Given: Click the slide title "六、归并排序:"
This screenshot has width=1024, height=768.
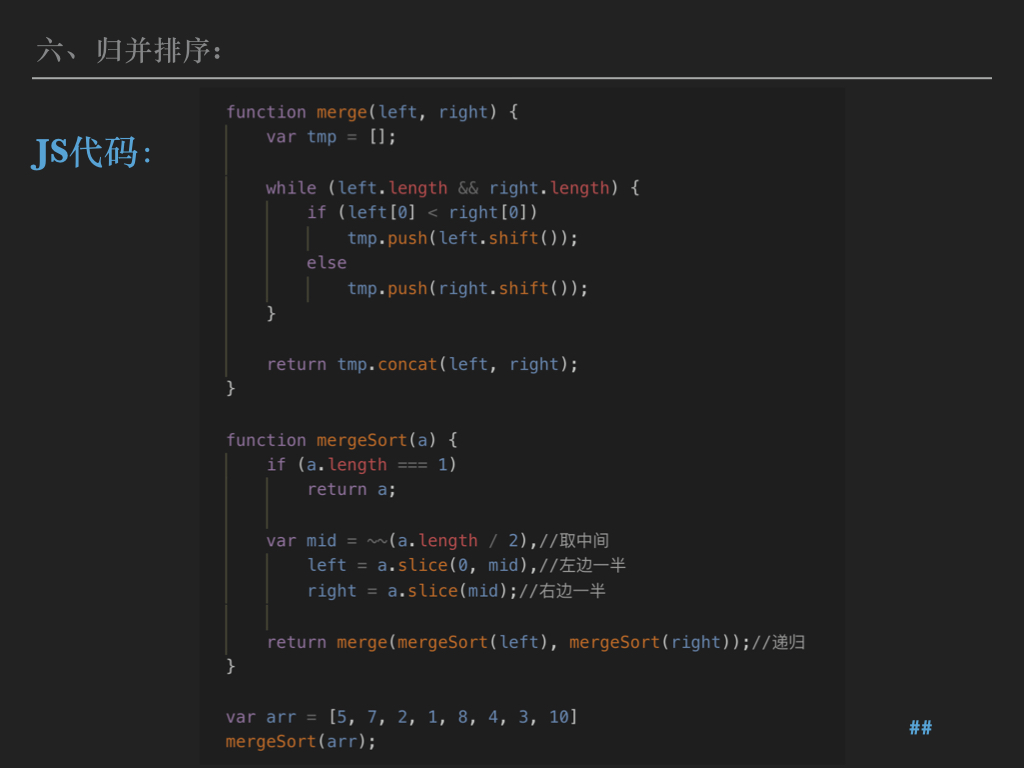Looking at the screenshot, I should pyautogui.click(x=129, y=50).
